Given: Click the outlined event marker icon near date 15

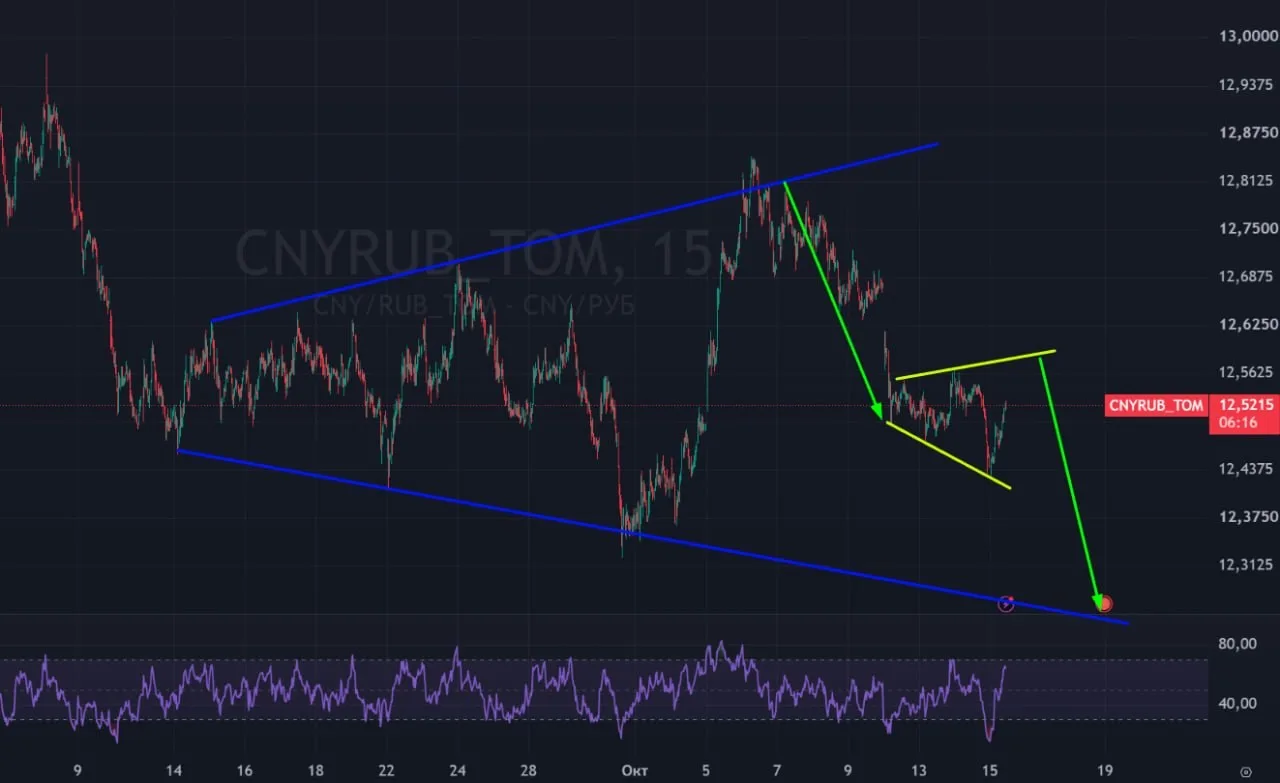Looking at the screenshot, I should [x=1006, y=604].
